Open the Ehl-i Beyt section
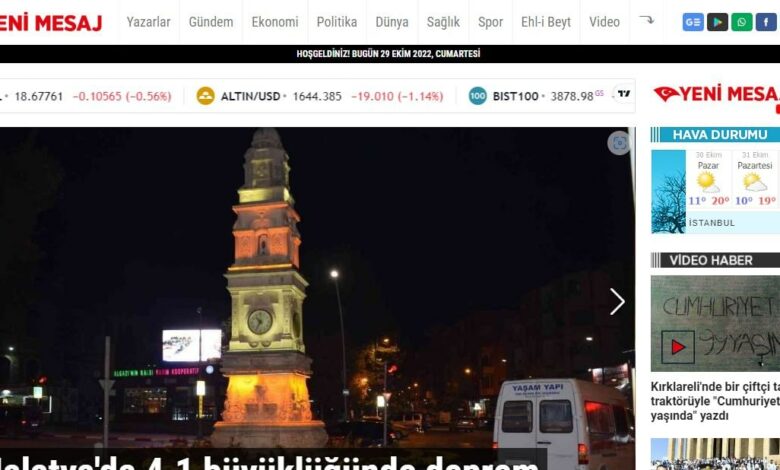Image resolution: width=780 pixels, height=470 pixels. 546,22
